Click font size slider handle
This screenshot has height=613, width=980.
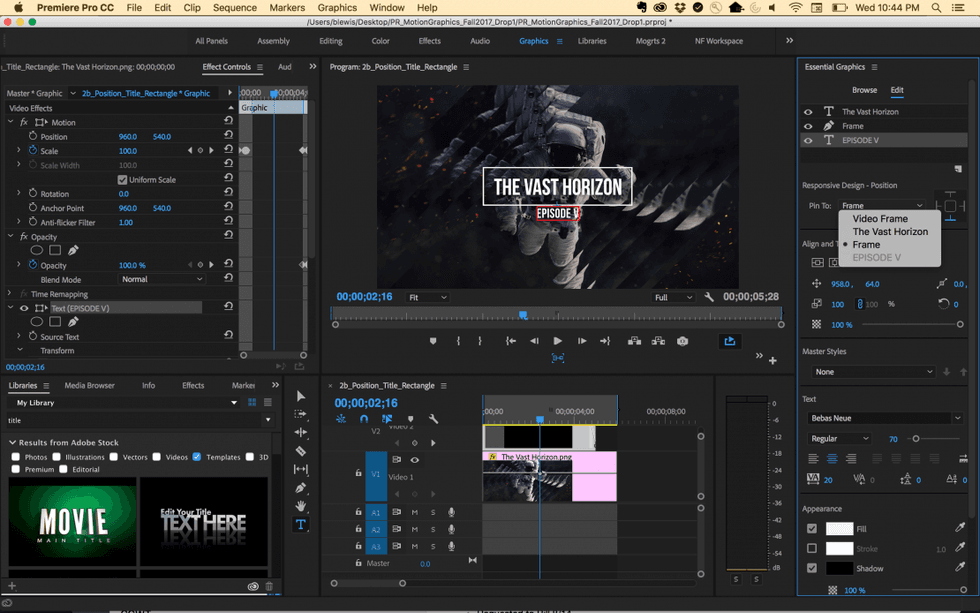point(916,439)
